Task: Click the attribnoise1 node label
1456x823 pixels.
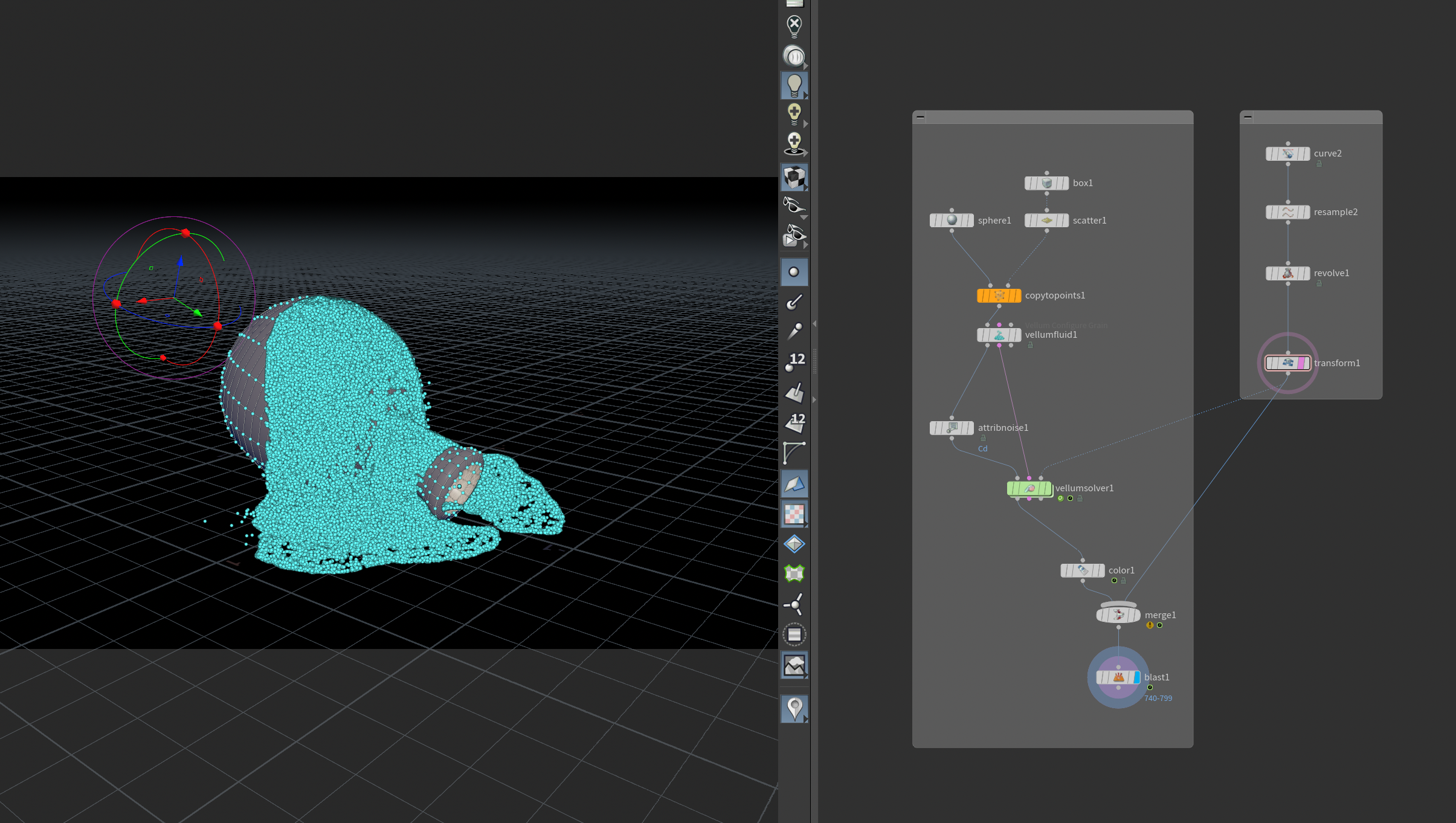Action: click(1003, 428)
